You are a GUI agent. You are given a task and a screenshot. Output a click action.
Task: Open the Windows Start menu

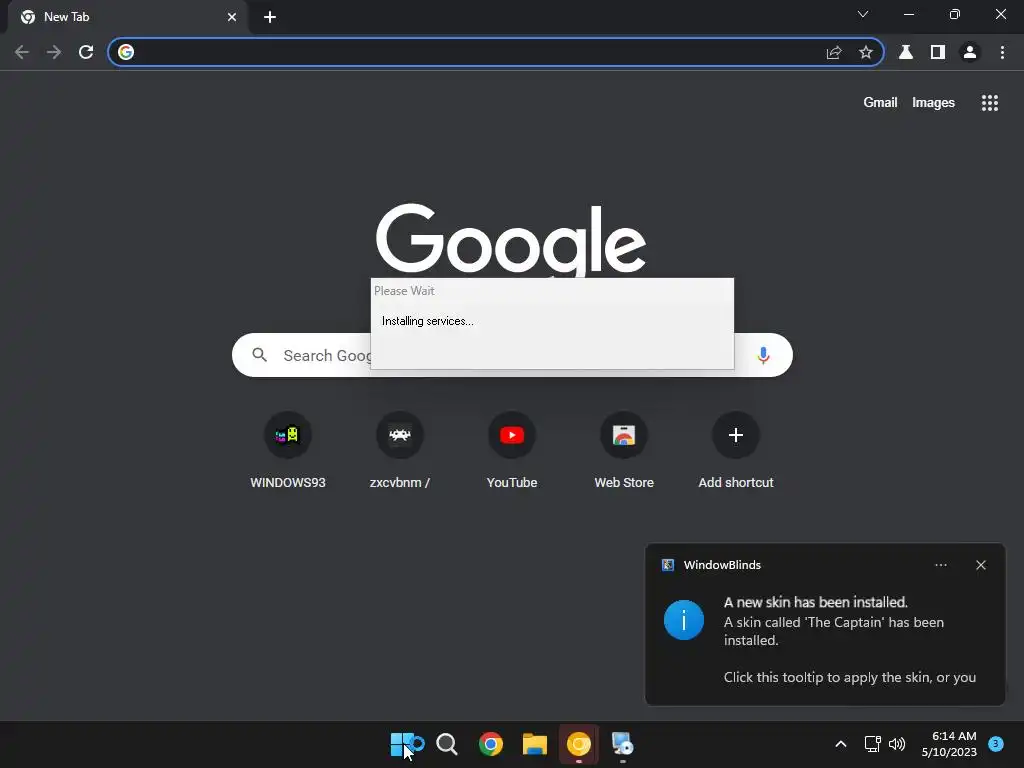coord(402,744)
